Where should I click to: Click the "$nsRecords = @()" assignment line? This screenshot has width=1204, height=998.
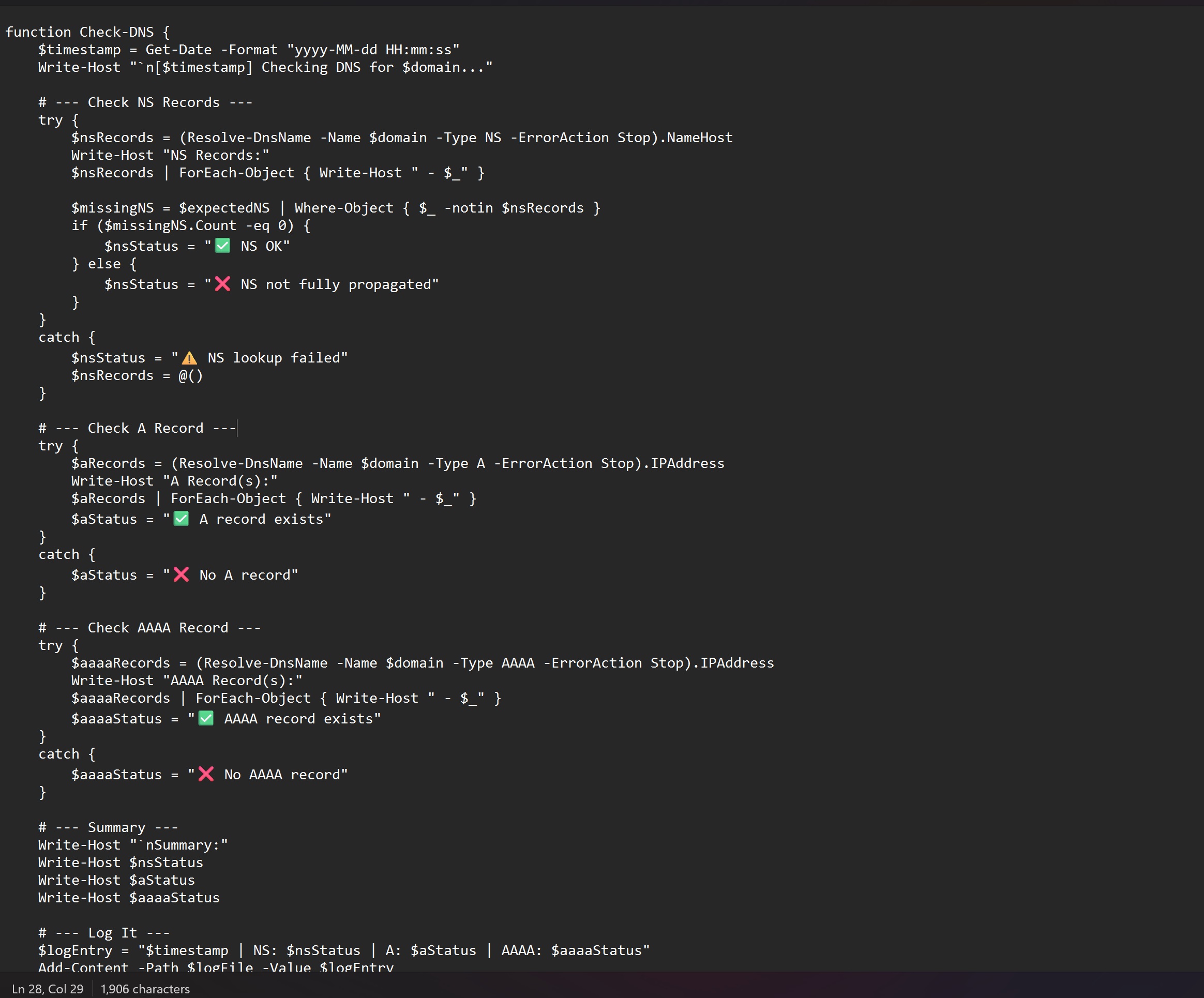(137, 375)
